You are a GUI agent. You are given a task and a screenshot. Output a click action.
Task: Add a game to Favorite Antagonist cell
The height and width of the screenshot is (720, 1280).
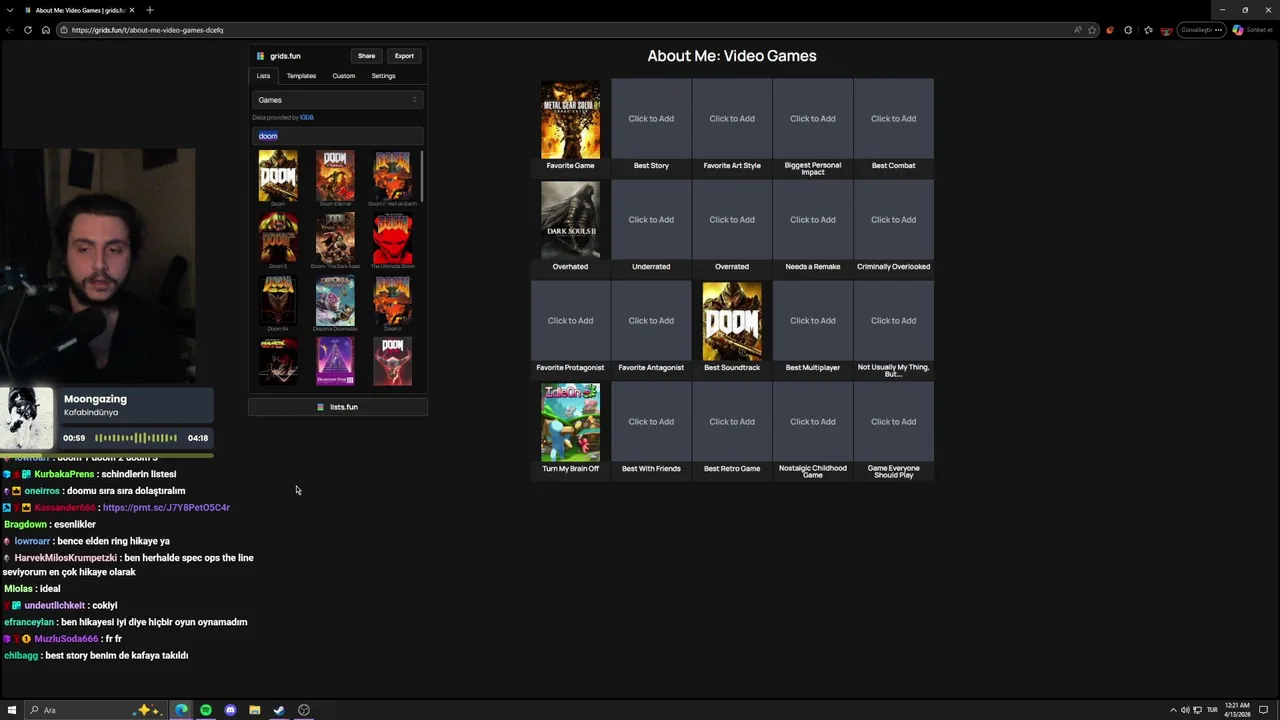pyautogui.click(x=651, y=321)
